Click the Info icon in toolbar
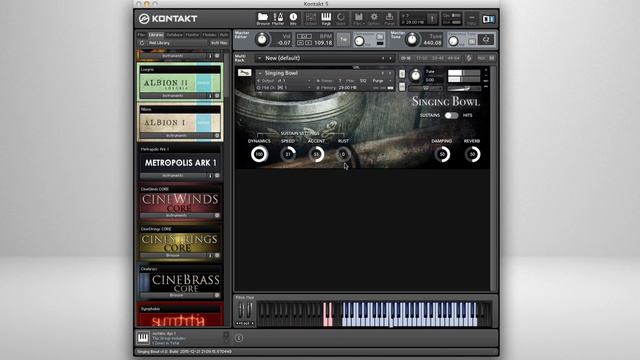640x360 pixels. tap(293, 18)
